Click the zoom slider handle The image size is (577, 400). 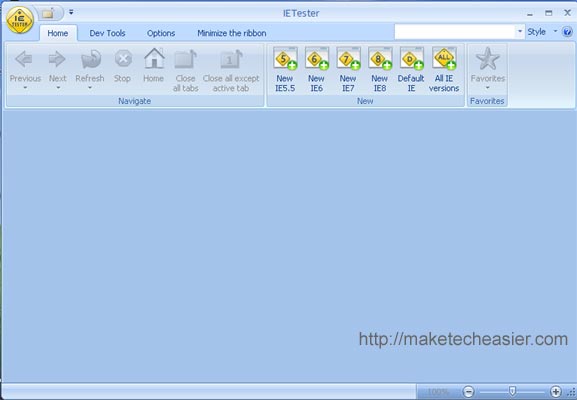[x=512, y=392]
